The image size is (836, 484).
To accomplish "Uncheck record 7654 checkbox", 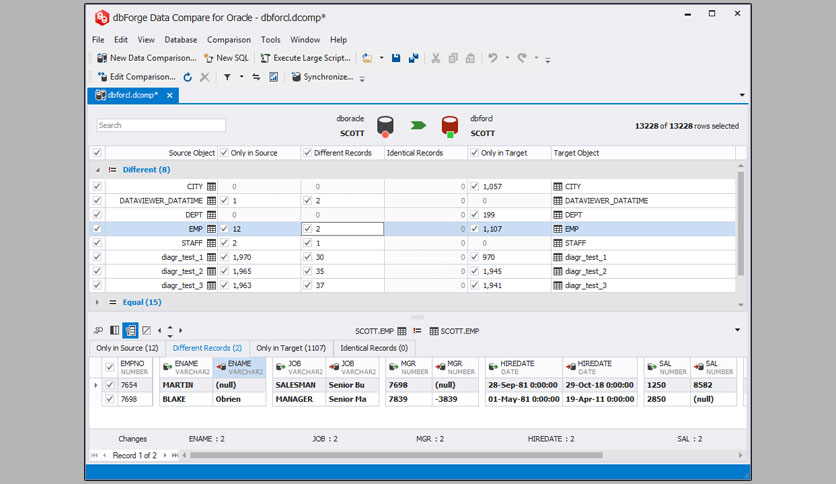I will coord(110,384).
